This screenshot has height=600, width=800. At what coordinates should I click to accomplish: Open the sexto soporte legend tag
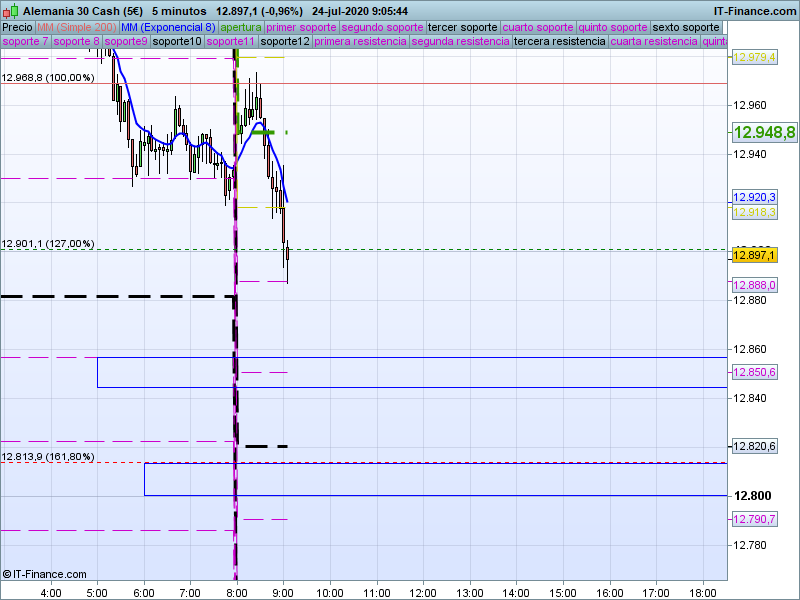[x=686, y=28]
